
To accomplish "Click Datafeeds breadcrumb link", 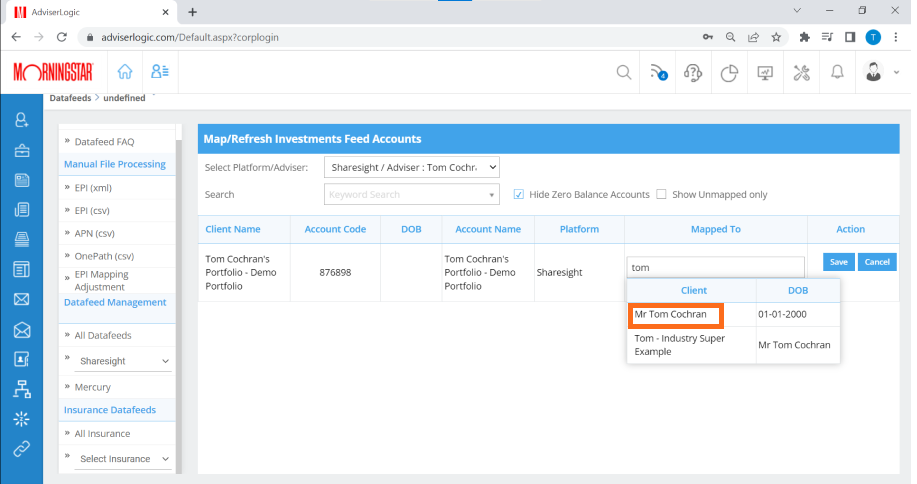I will point(70,98).
